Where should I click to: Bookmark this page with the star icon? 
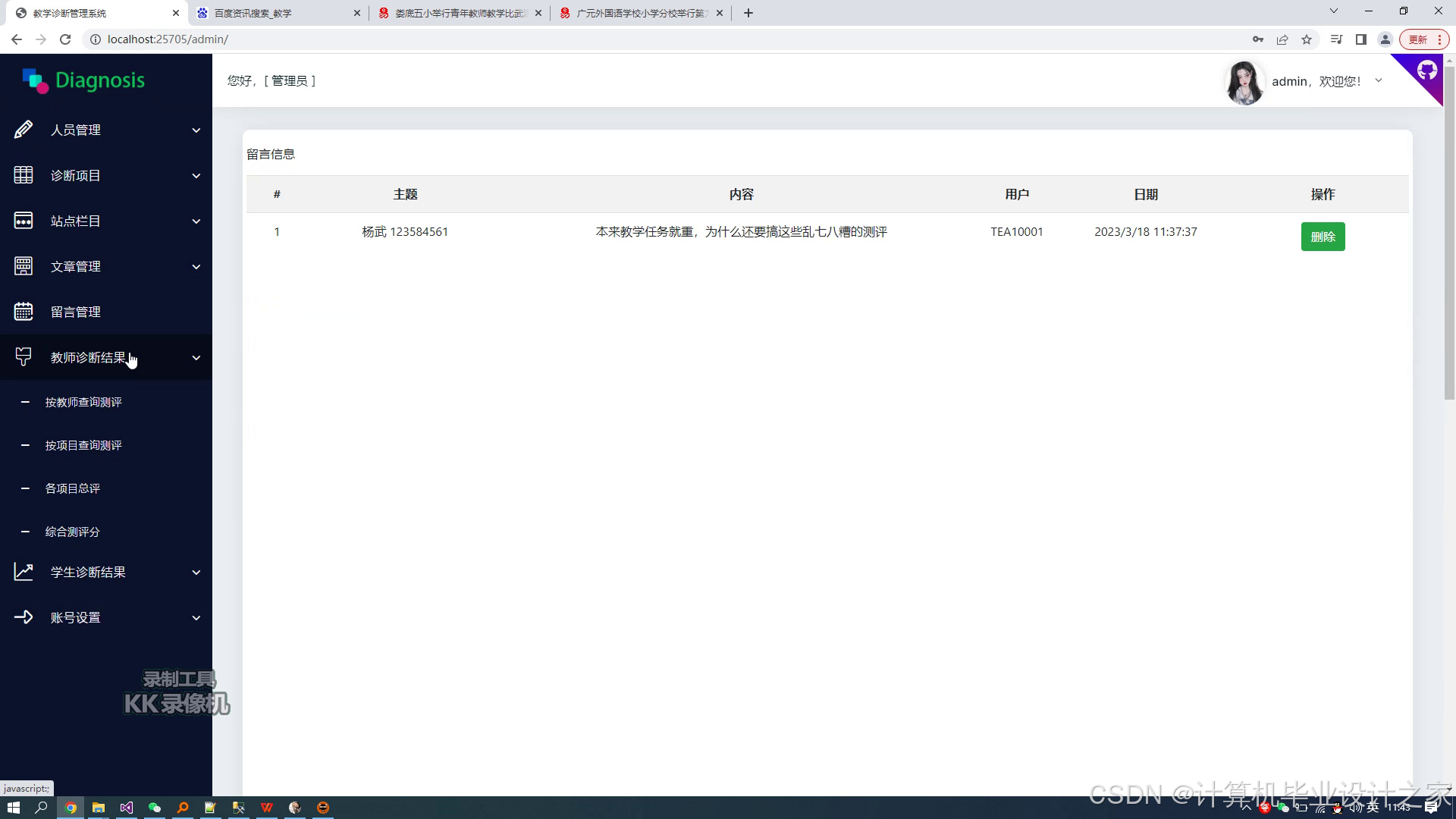[1307, 39]
